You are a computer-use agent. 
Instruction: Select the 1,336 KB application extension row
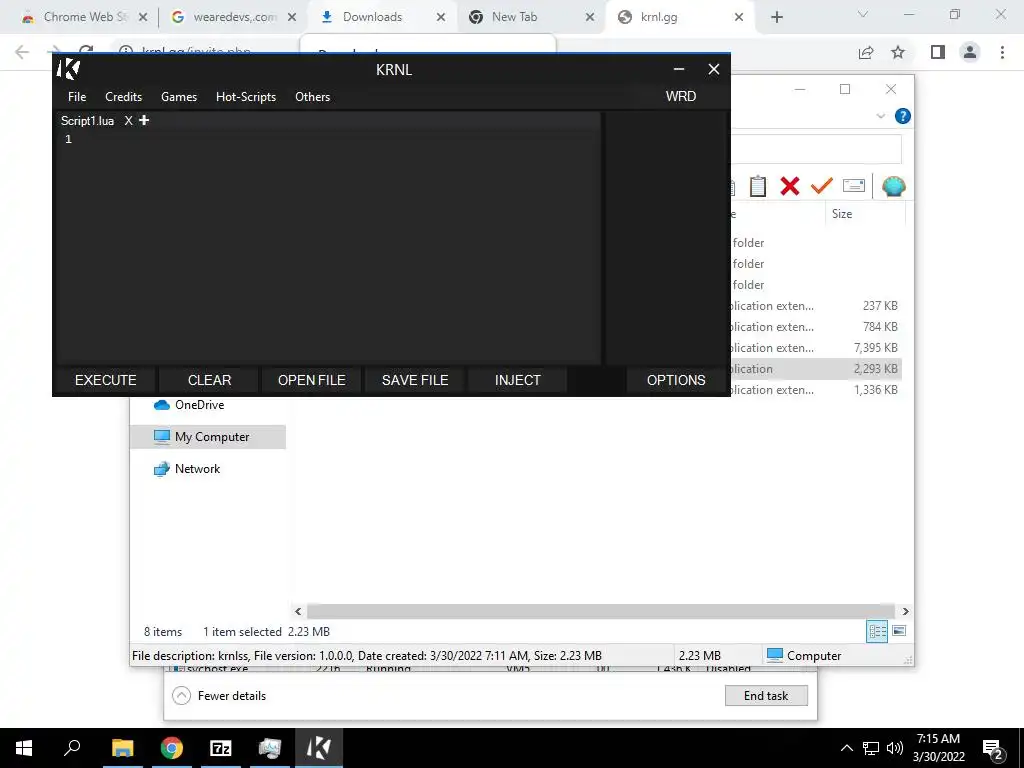pyautogui.click(x=816, y=390)
